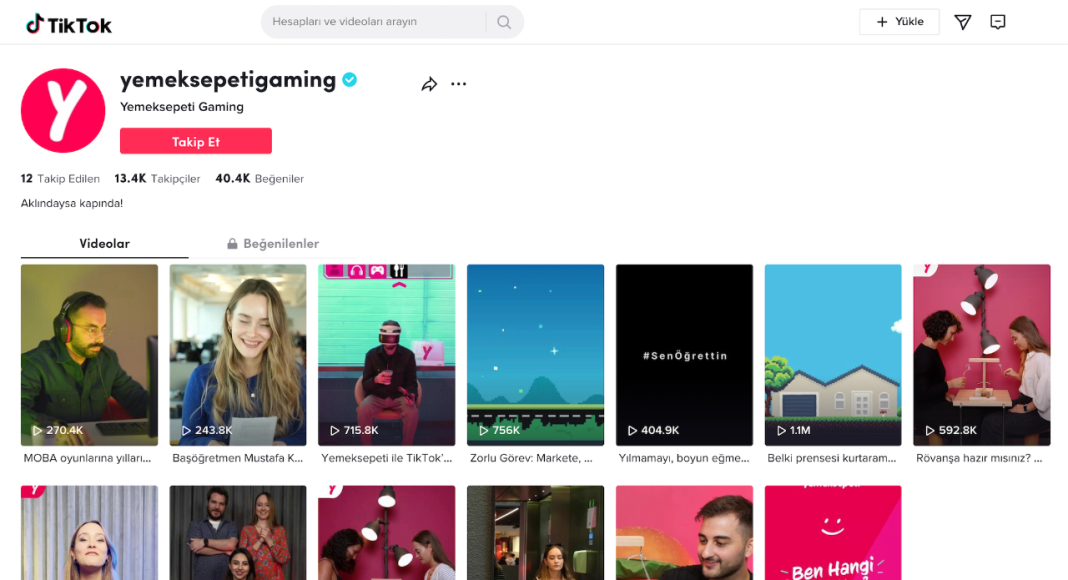1068x580 pixels.
Task: Click the 404.9K play count icon
Action: (x=632, y=430)
